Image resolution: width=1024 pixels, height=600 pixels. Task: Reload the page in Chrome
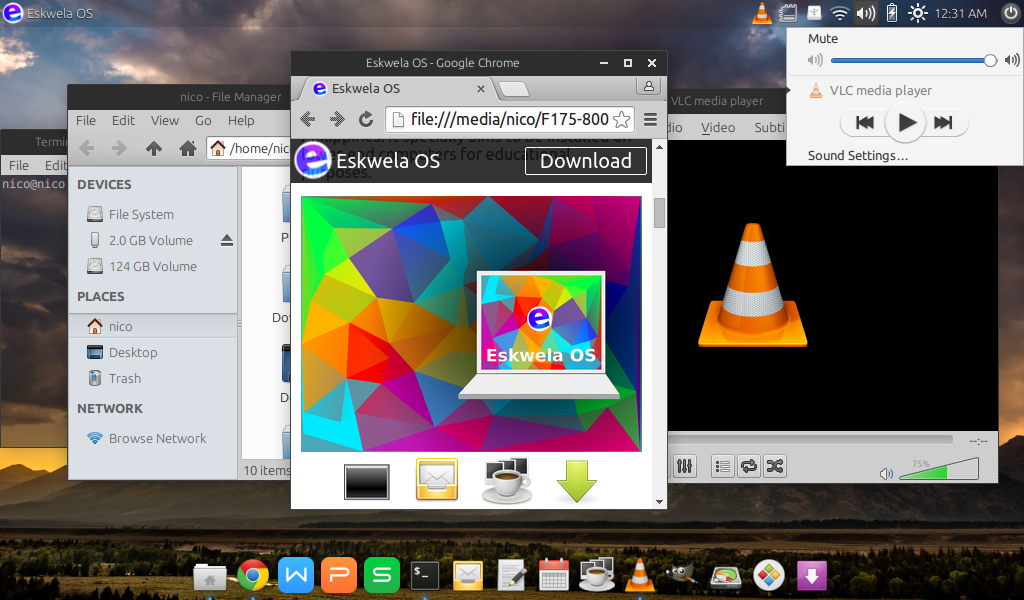[x=366, y=119]
